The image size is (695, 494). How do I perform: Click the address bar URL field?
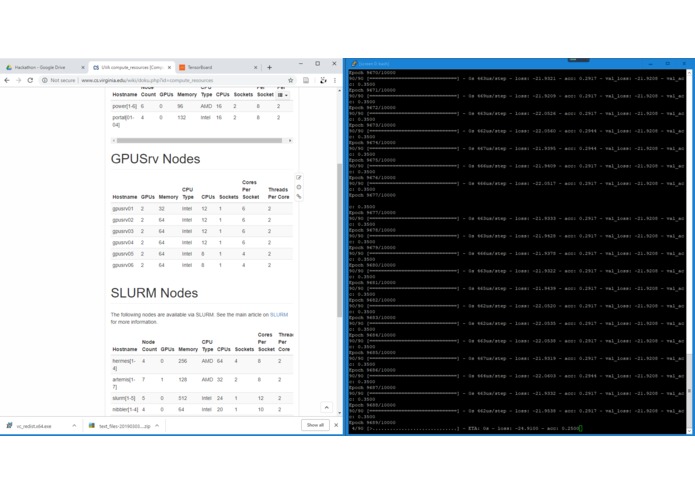click(x=182, y=80)
